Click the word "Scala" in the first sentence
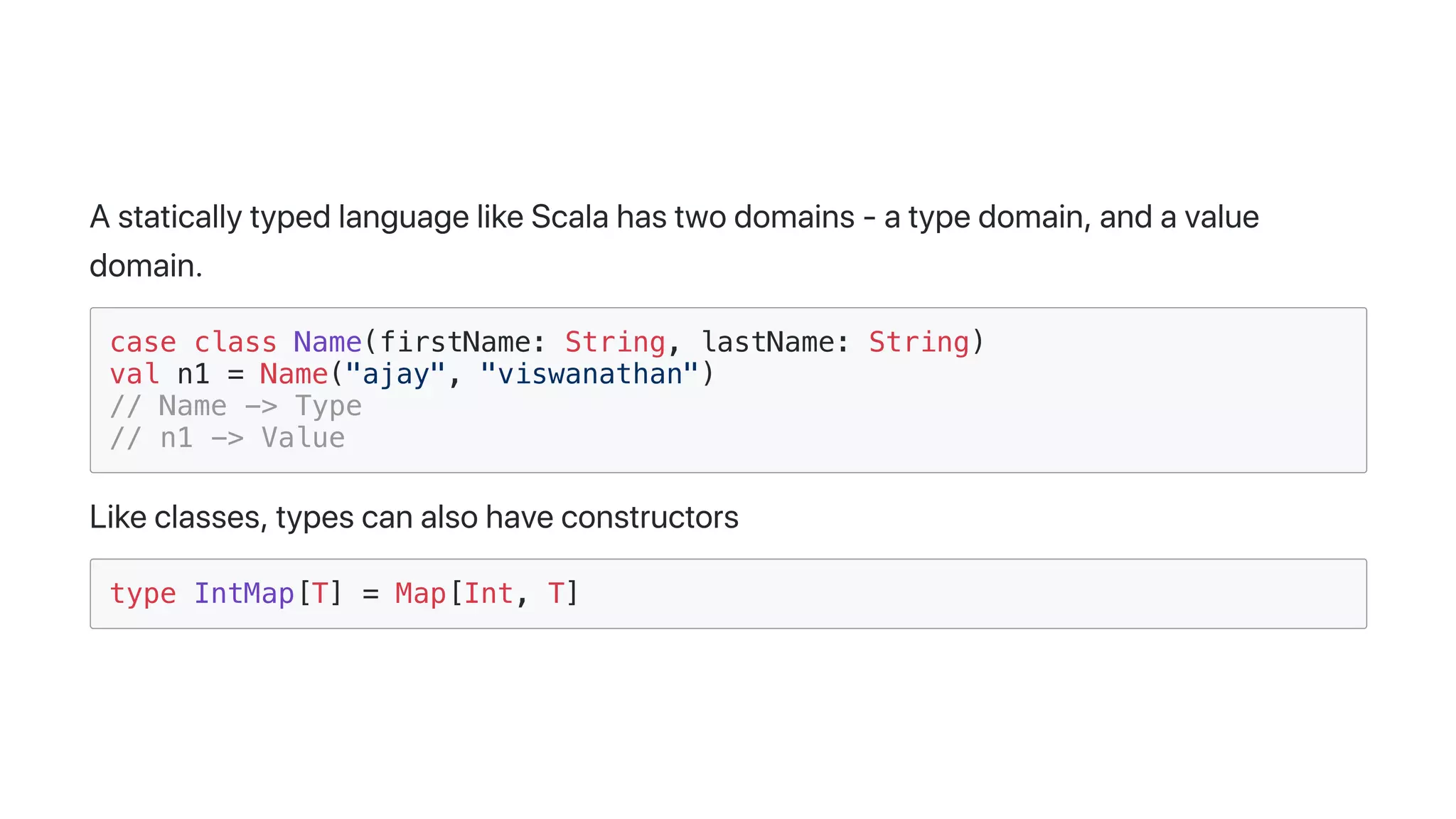This screenshot has width=1456, height=819. [x=569, y=218]
